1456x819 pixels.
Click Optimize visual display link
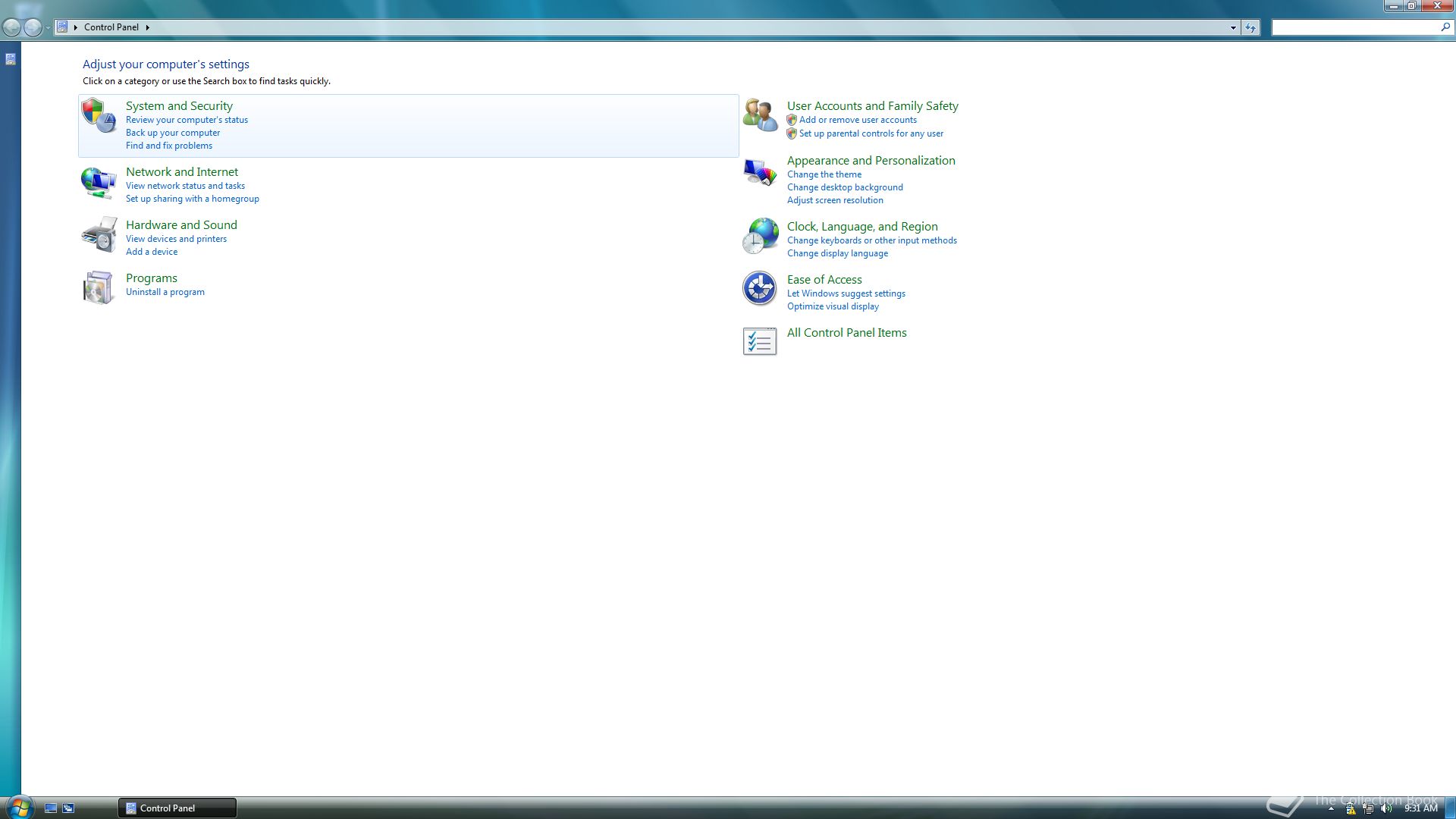pos(833,306)
